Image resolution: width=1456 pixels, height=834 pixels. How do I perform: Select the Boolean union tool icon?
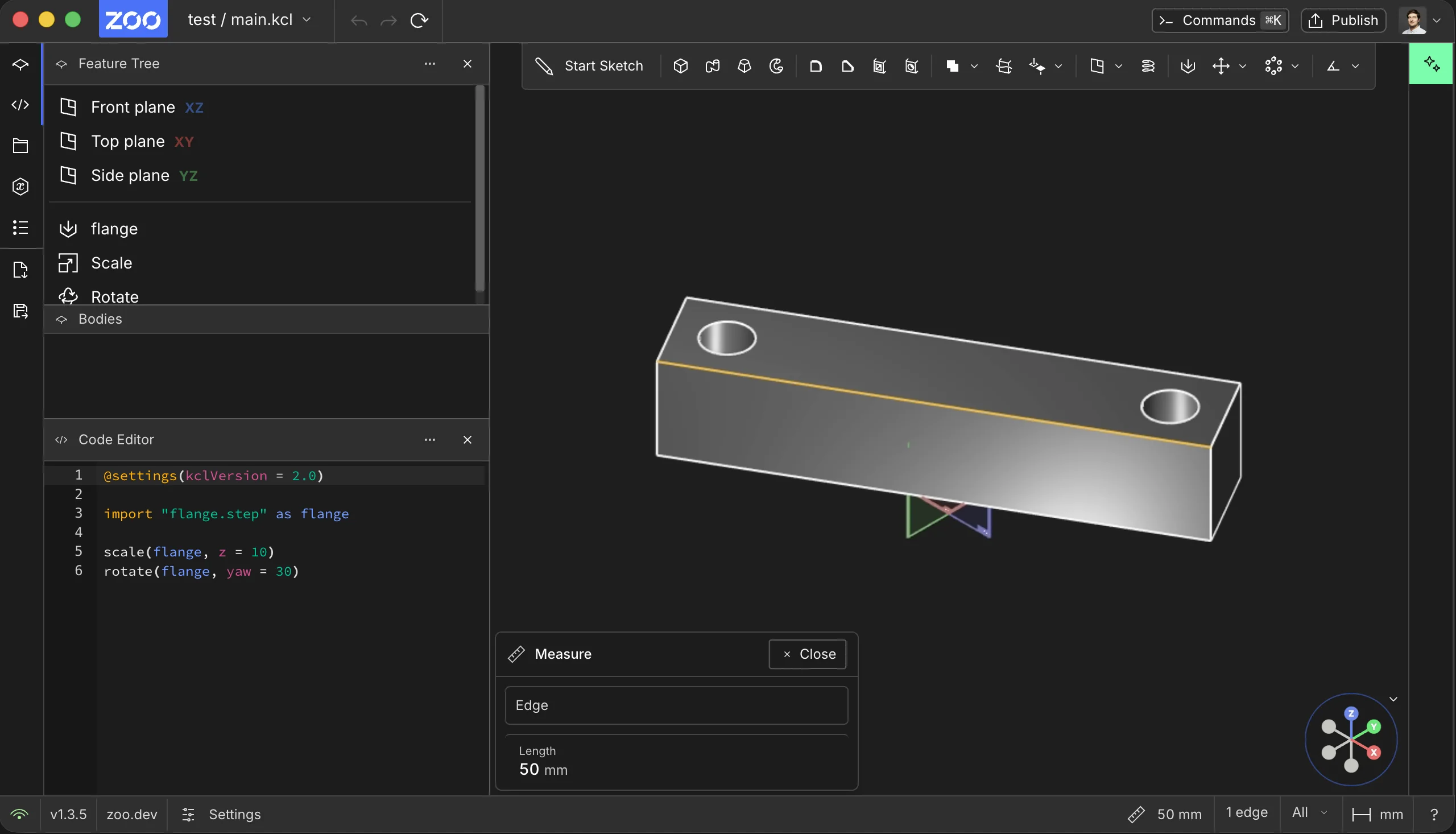[x=953, y=66]
